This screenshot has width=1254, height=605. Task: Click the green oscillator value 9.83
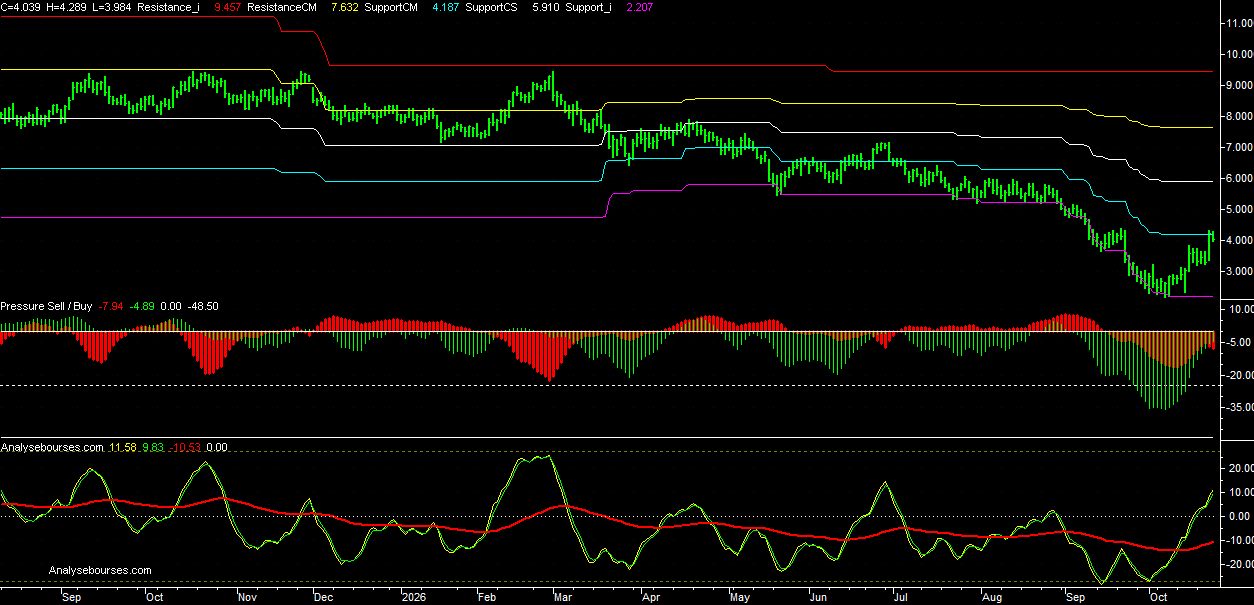[153, 447]
